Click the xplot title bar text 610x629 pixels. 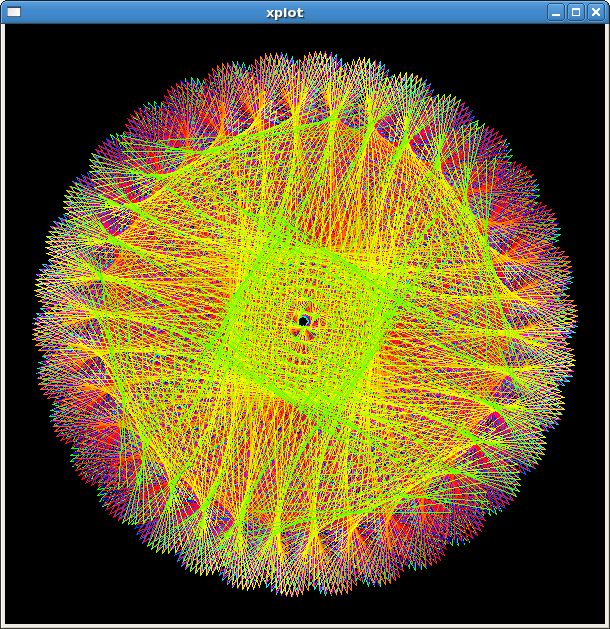pyautogui.click(x=285, y=13)
